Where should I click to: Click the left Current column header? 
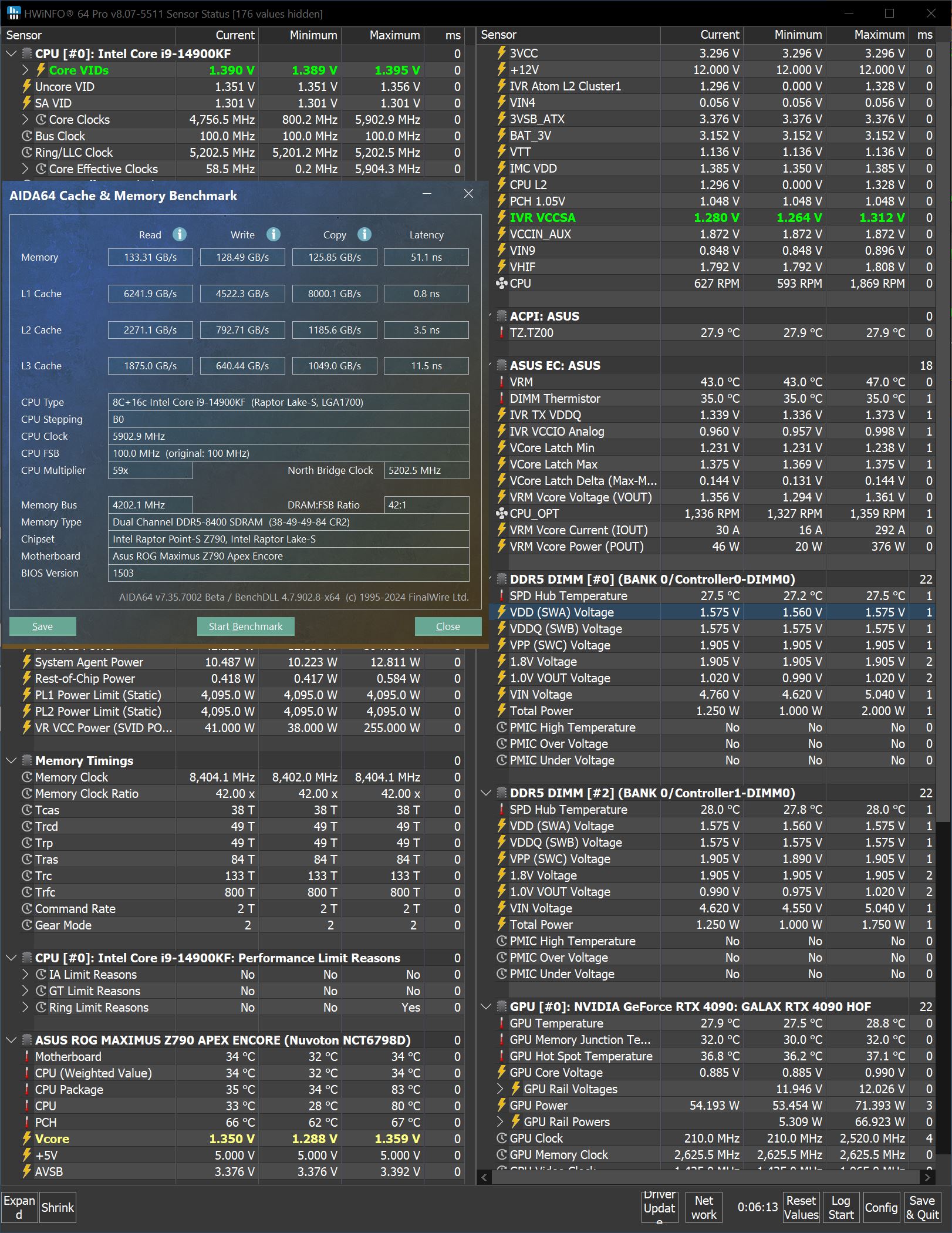tap(217, 35)
